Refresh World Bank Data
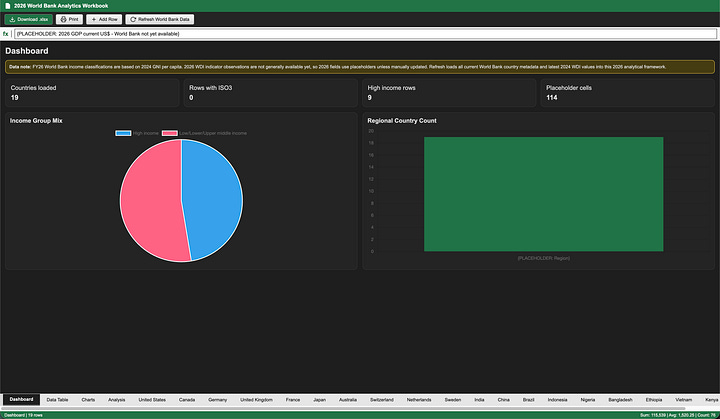 coord(160,19)
